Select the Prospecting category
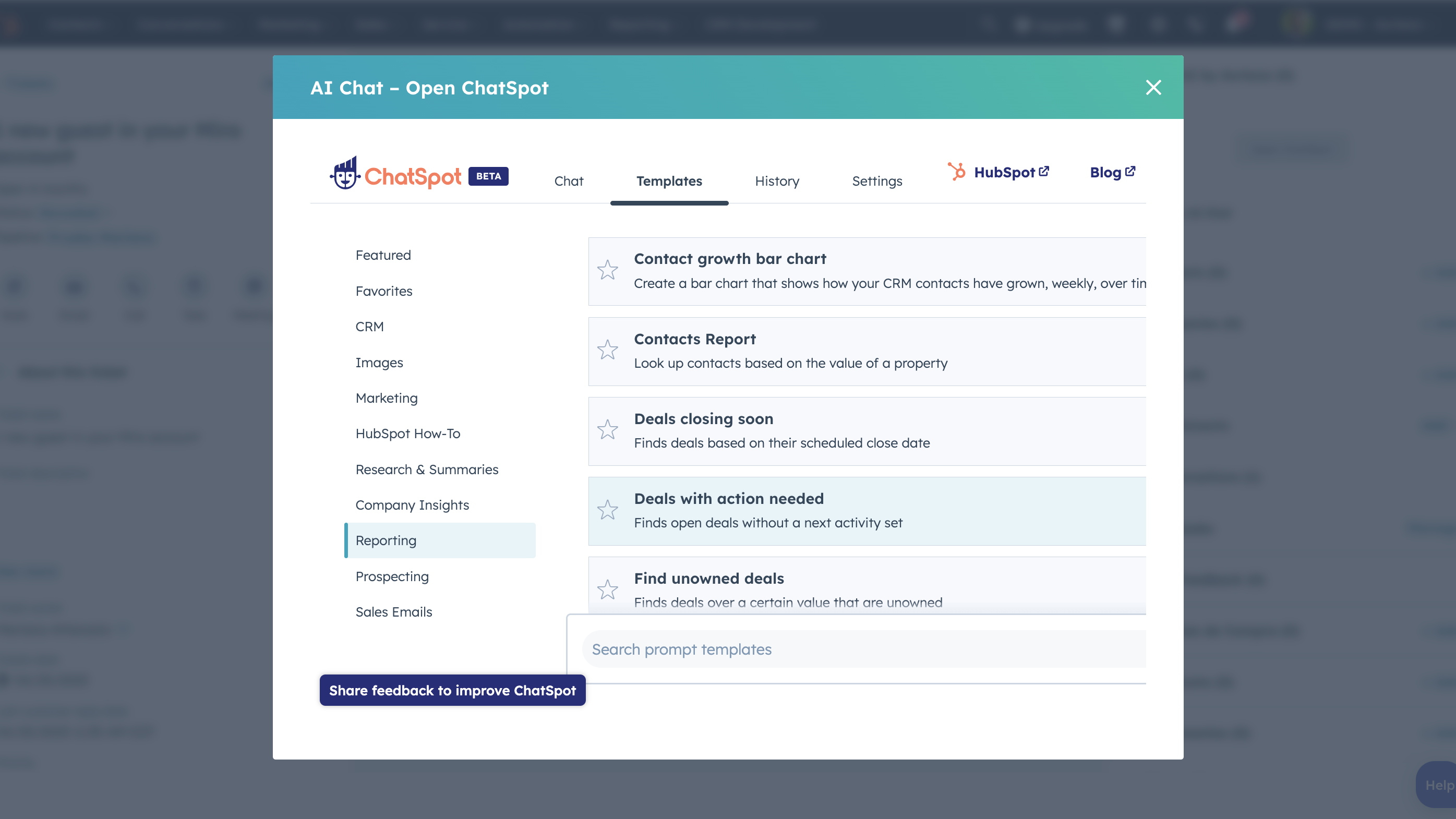This screenshot has height=819, width=1456. pos(392,576)
